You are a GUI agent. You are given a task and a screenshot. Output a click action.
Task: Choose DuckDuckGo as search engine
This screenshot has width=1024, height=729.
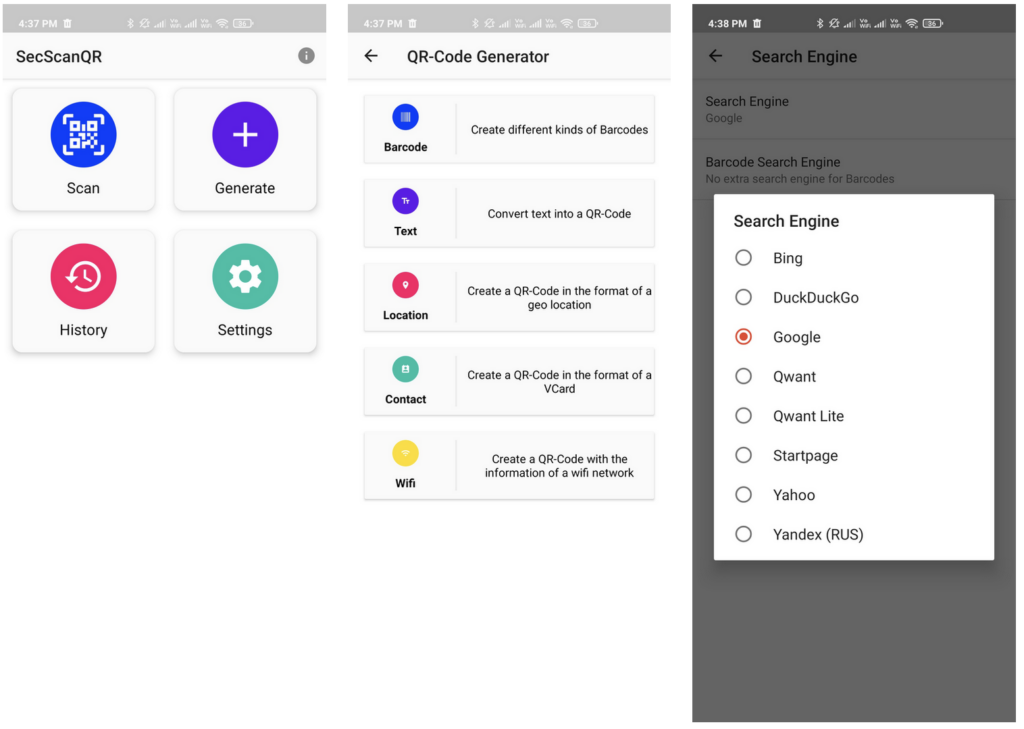click(x=743, y=297)
